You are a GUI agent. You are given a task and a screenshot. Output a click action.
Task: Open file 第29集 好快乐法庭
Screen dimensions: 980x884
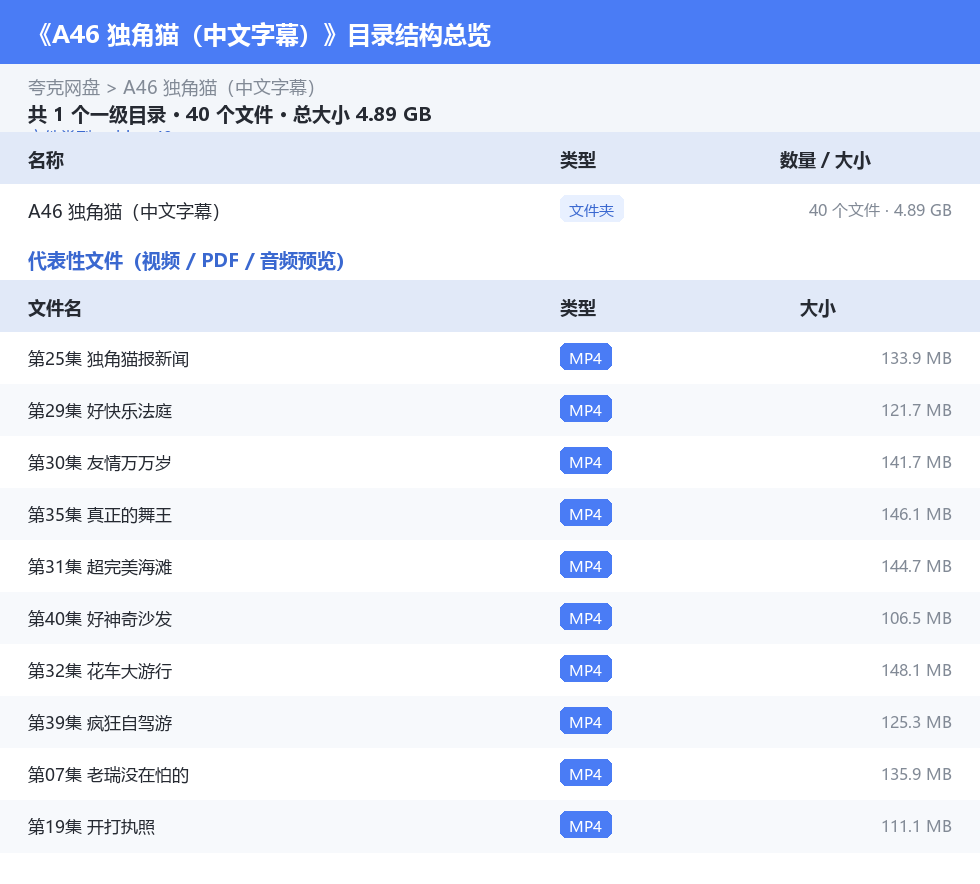[100, 411]
